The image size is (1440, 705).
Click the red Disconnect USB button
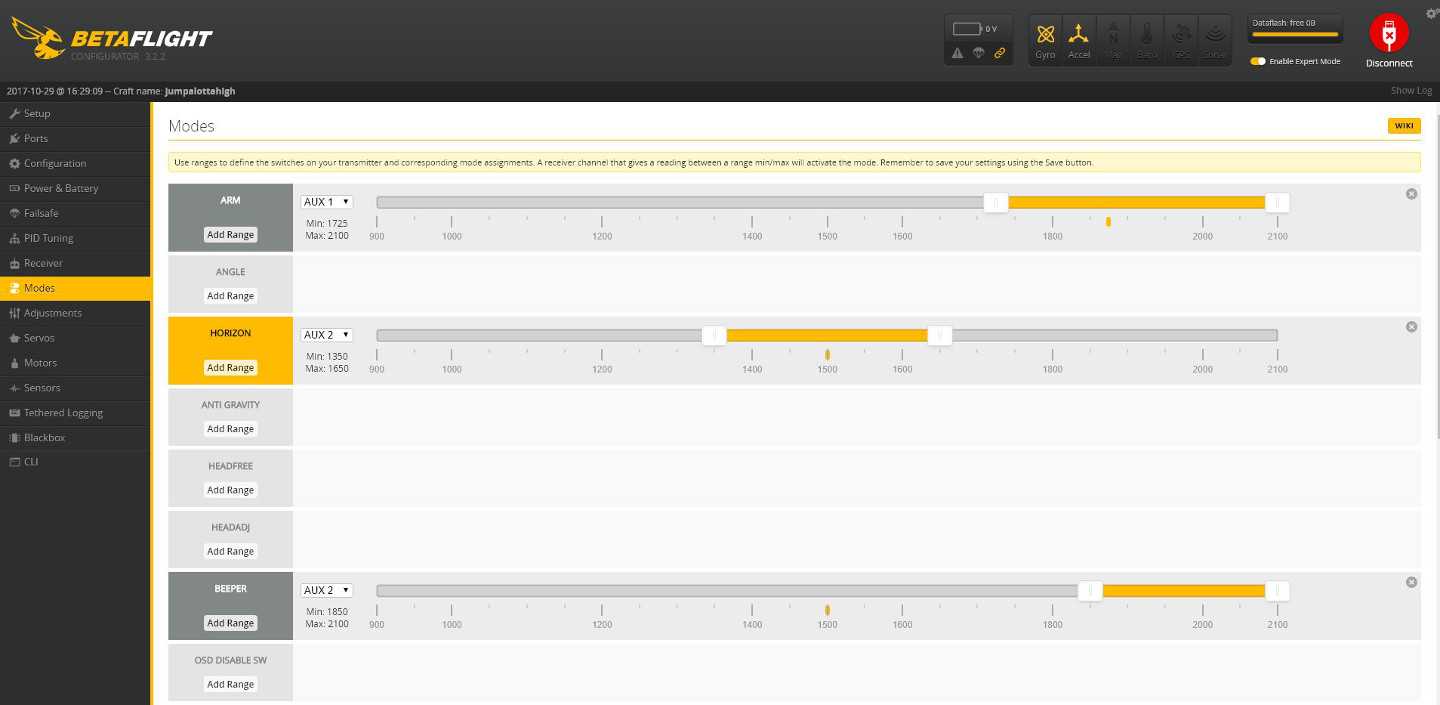[1389, 34]
